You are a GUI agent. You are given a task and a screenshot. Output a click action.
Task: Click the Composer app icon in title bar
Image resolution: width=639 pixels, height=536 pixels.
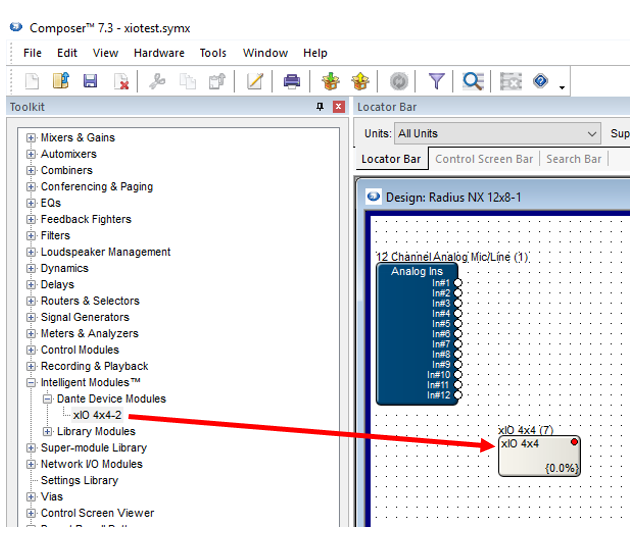pos(16,27)
